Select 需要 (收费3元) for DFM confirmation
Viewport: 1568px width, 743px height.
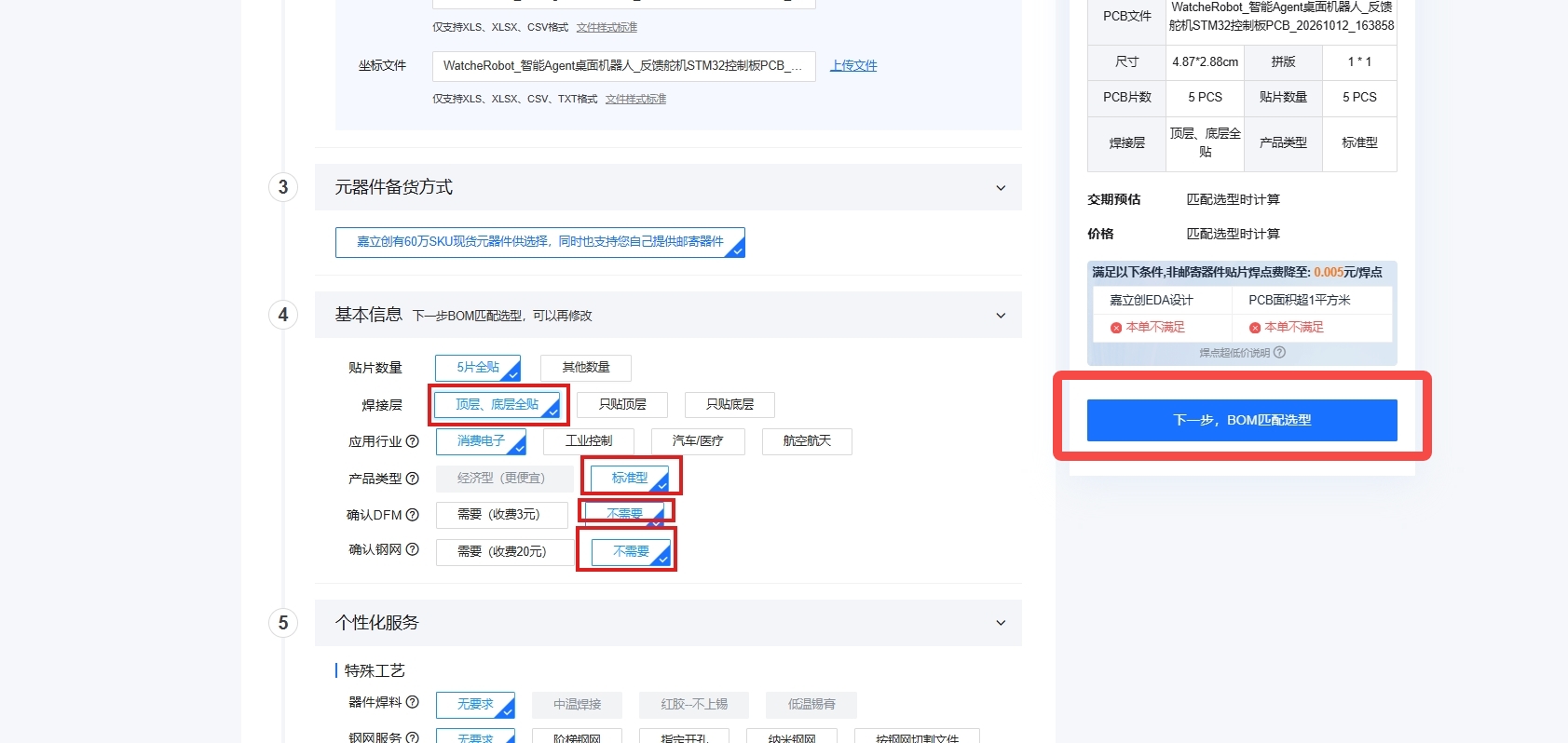pyautogui.click(x=501, y=515)
